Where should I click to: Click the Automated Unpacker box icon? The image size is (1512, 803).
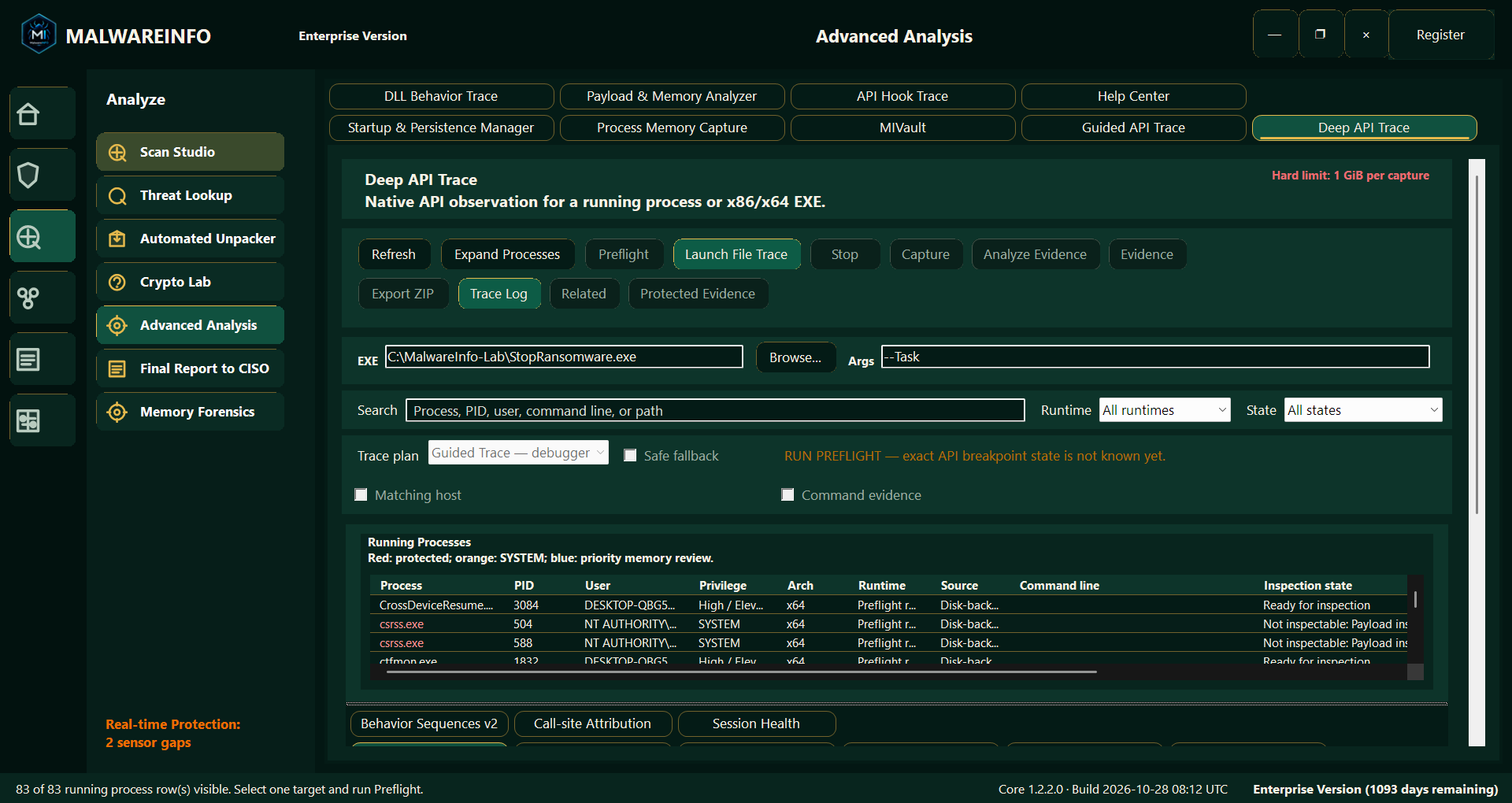pyautogui.click(x=117, y=239)
